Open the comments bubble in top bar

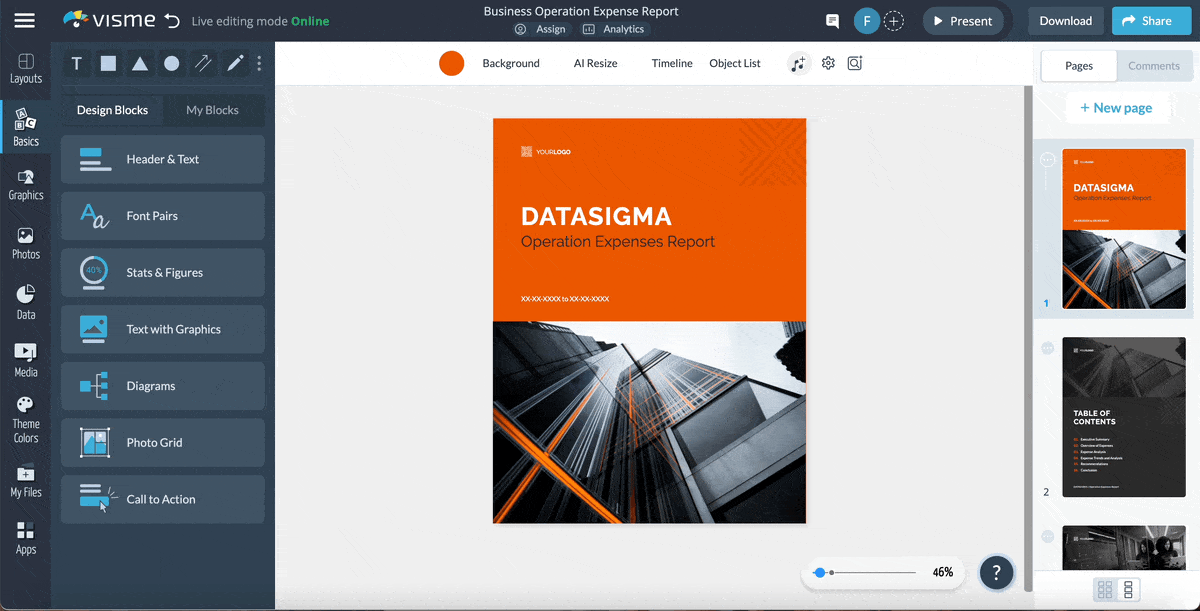[x=831, y=20]
